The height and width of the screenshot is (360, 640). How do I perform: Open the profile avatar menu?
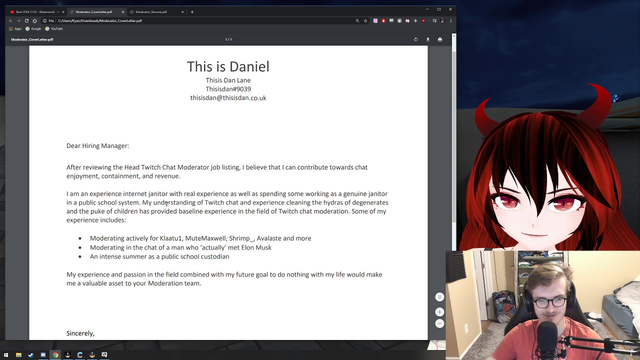(x=442, y=21)
